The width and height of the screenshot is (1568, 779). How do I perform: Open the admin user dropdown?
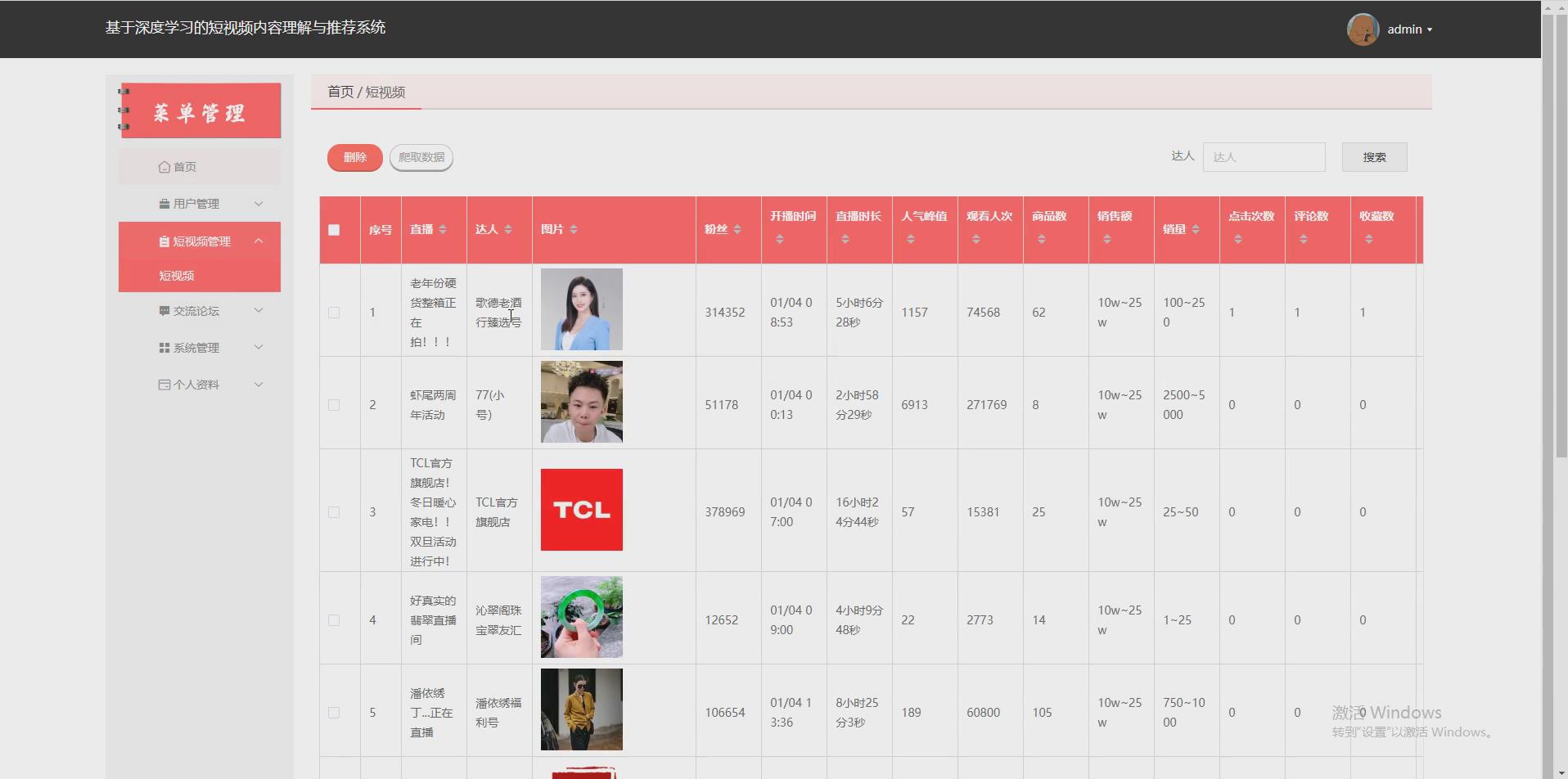click(1409, 29)
